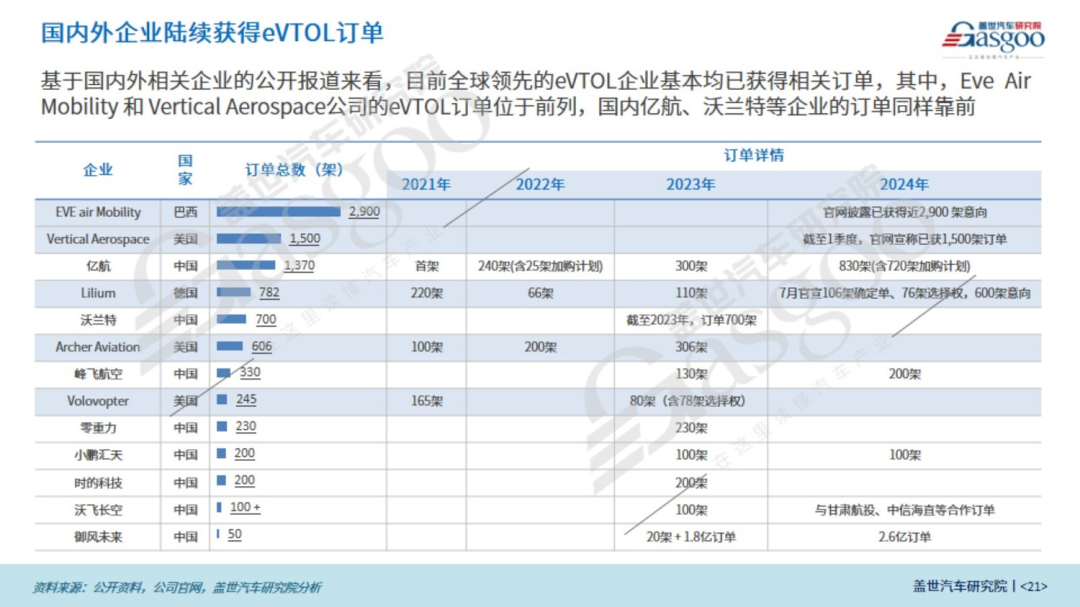The image size is (1080, 607).
Task: Click '20架 + 1.8亿订单' cell
Action: (x=691, y=537)
